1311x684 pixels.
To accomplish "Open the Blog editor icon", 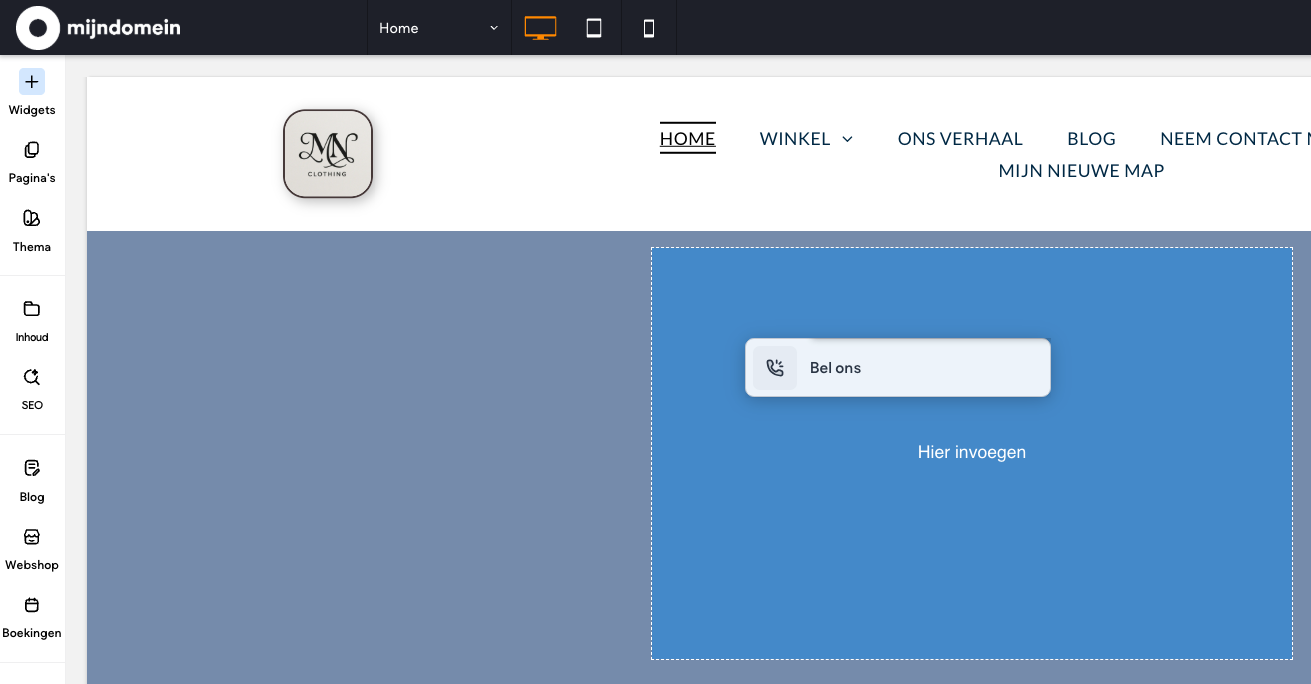I will 32,468.
